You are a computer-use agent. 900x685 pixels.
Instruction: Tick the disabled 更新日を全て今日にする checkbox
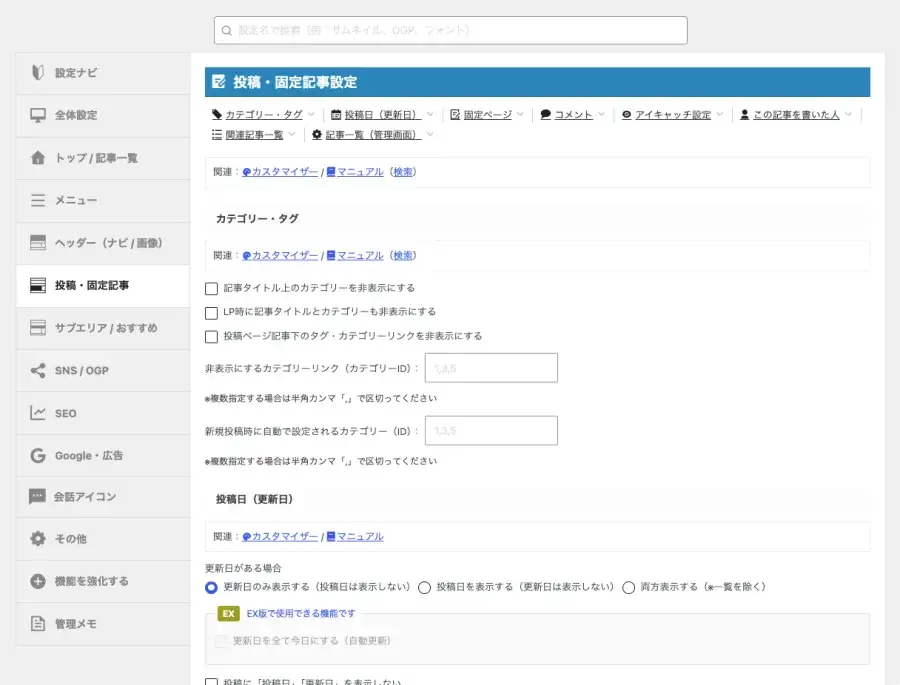221,641
